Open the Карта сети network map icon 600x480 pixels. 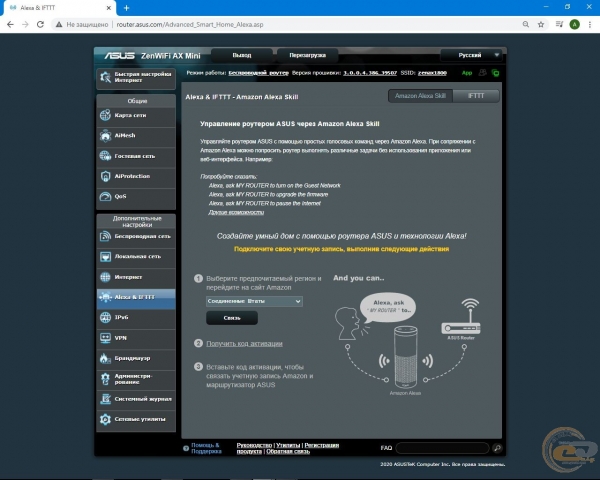(x=105, y=115)
